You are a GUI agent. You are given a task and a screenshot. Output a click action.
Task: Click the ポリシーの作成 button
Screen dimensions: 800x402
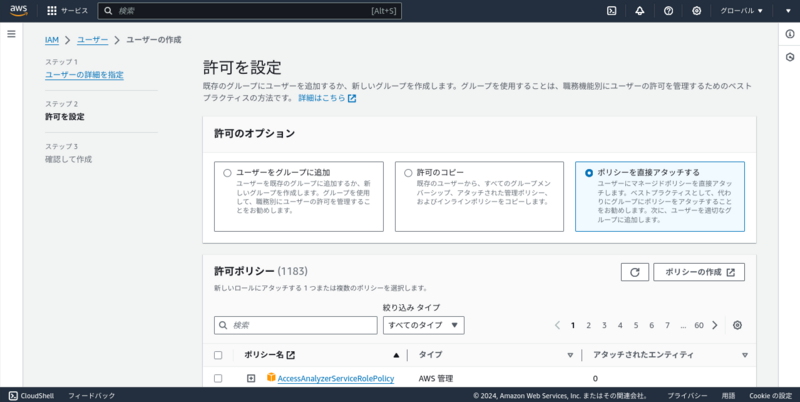(699, 272)
